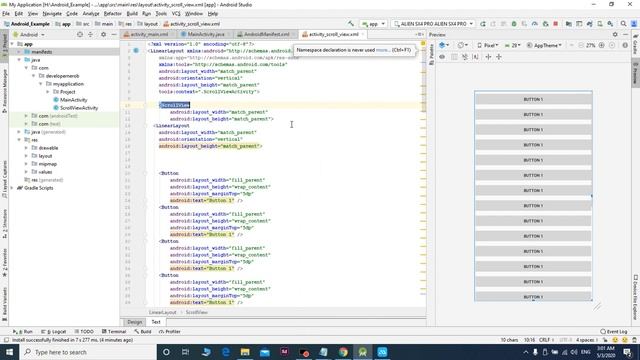Viewport: 640px width, 360px height.
Task: Open the Terminal tool window
Action: (113, 331)
